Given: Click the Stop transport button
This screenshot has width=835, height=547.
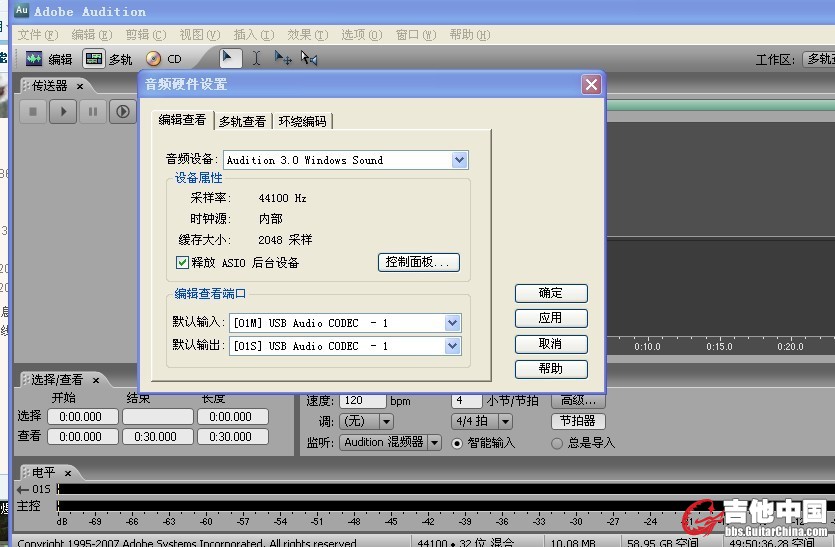Looking at the screenshot, I should point(33,112).
